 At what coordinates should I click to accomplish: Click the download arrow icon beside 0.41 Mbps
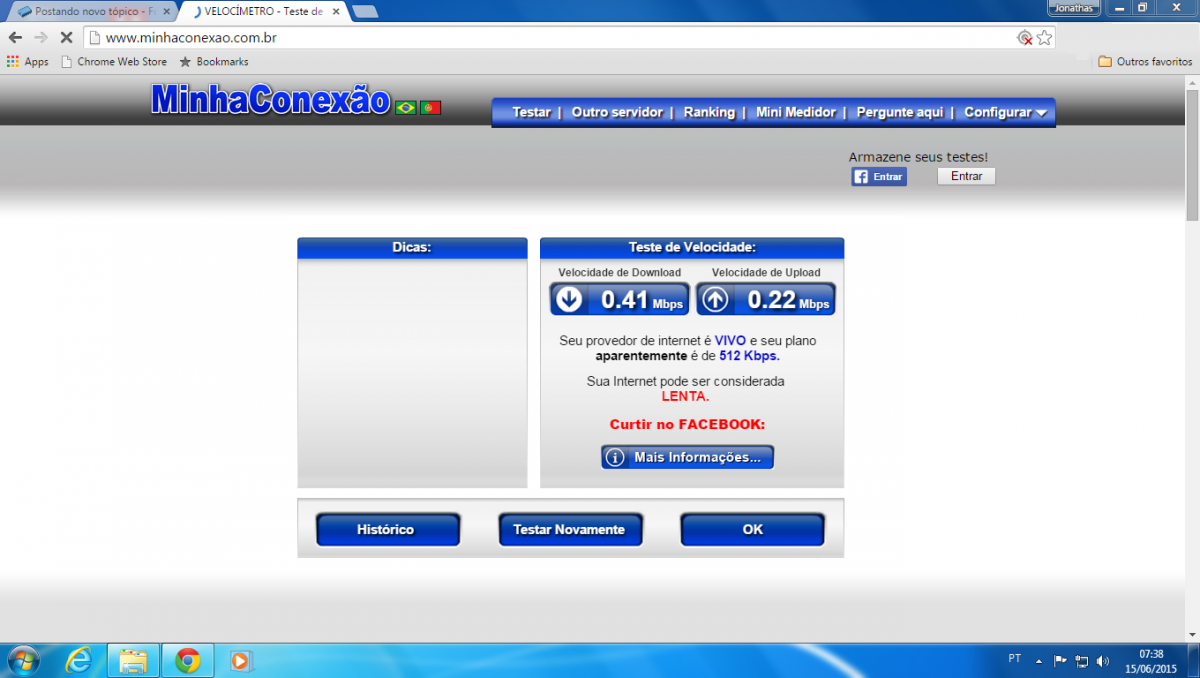569,299
